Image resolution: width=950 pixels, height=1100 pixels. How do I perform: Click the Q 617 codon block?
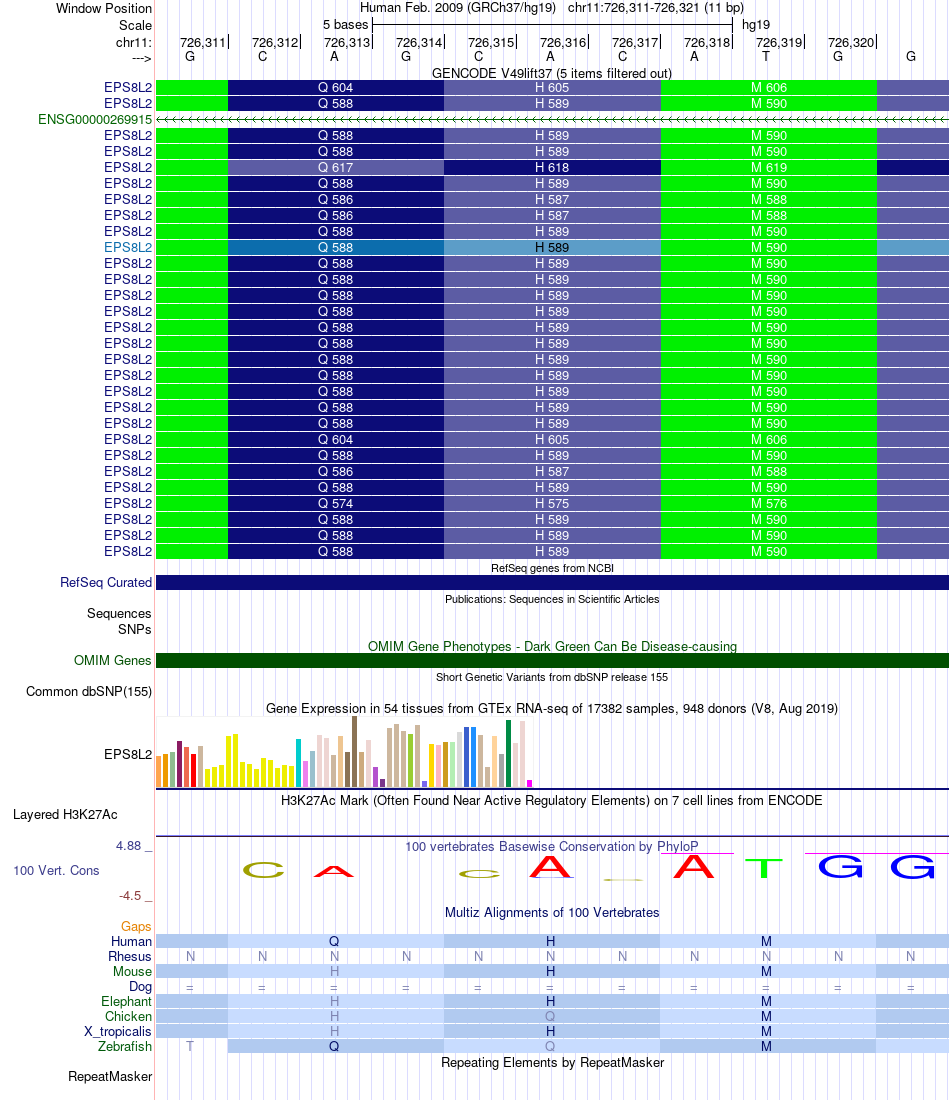click(x=335, y=167)
